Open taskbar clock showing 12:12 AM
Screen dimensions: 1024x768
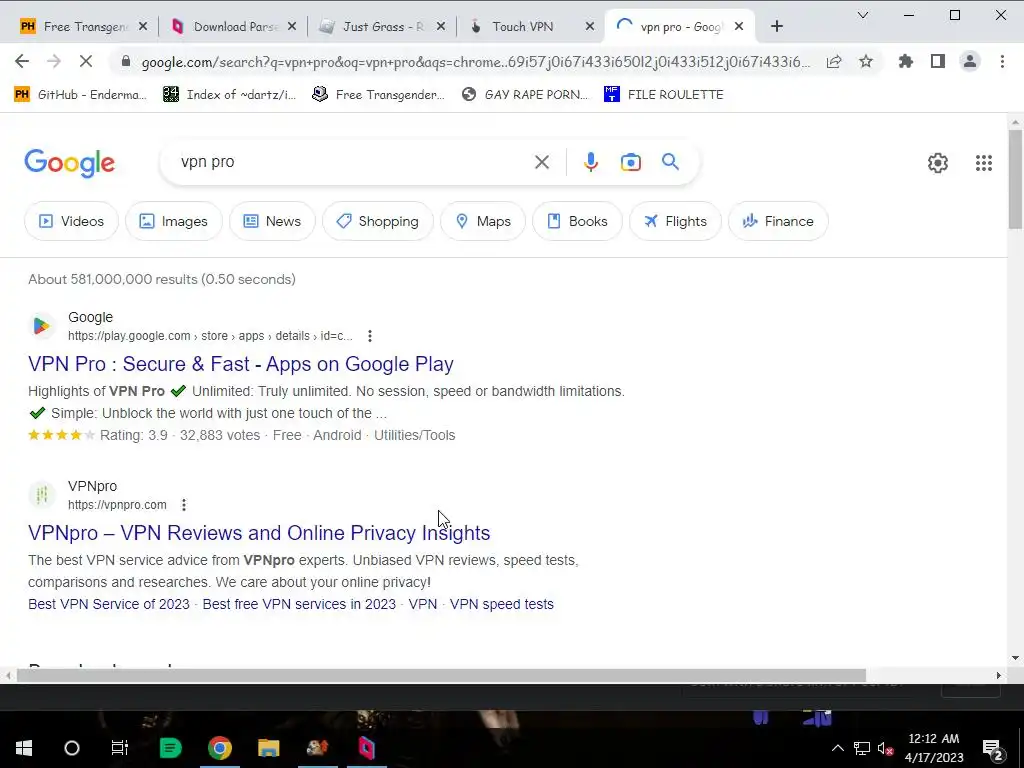[x=934, y=748]
